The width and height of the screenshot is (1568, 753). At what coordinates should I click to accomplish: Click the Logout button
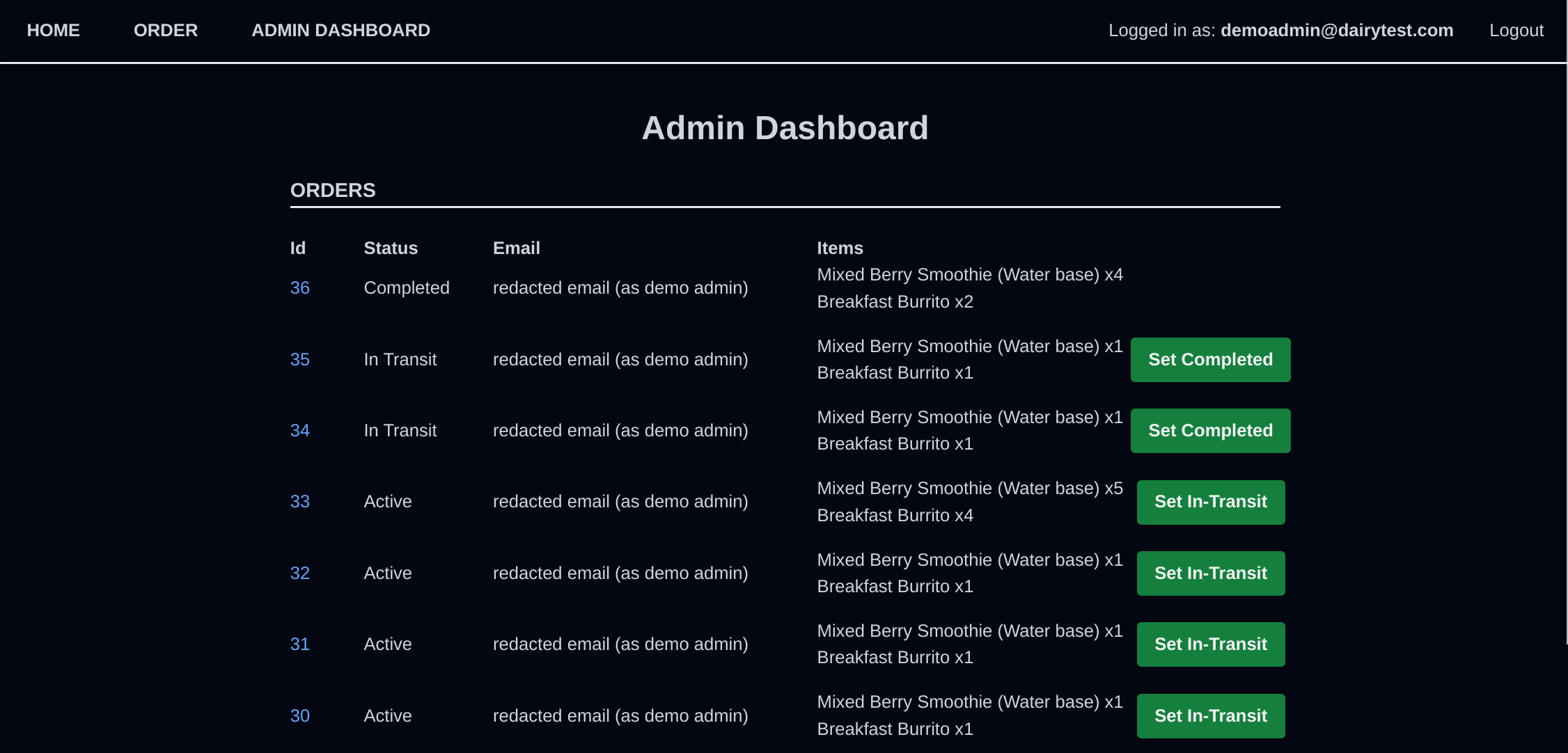pyautogui.click(x=1517, y=30)
